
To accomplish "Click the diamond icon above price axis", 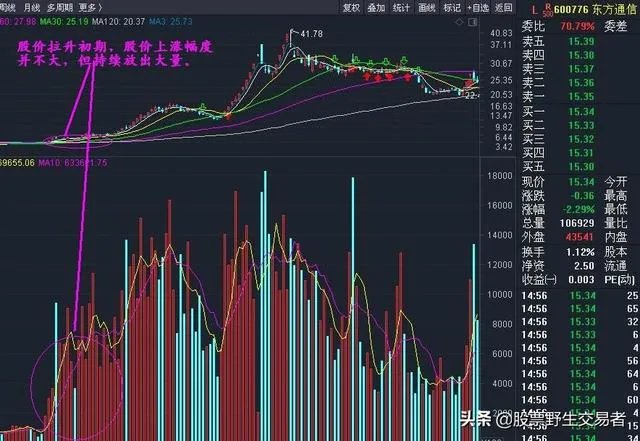I will [x=460, y=22].
